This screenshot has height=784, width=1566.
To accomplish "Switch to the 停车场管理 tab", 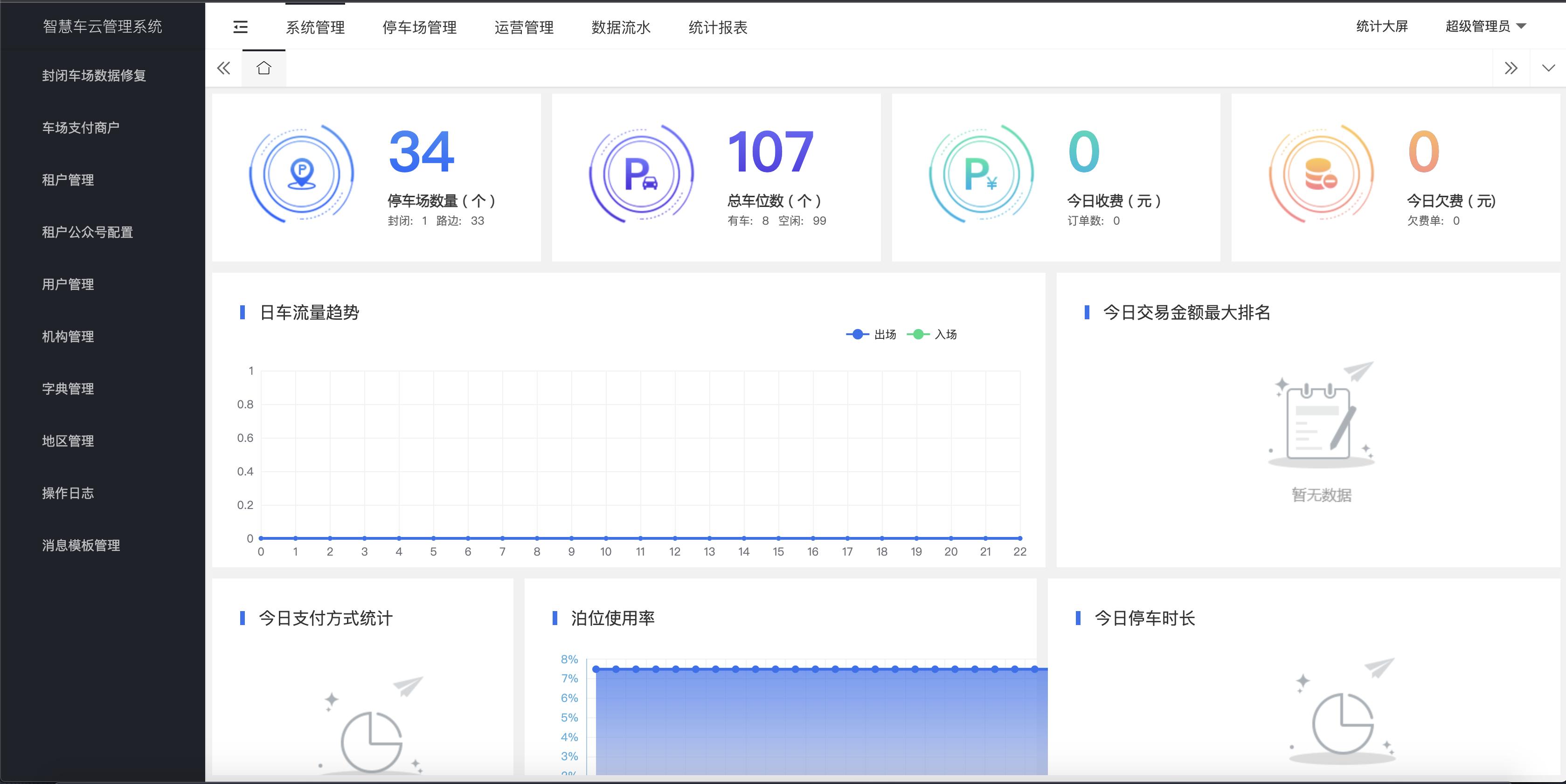I will 420,28.
